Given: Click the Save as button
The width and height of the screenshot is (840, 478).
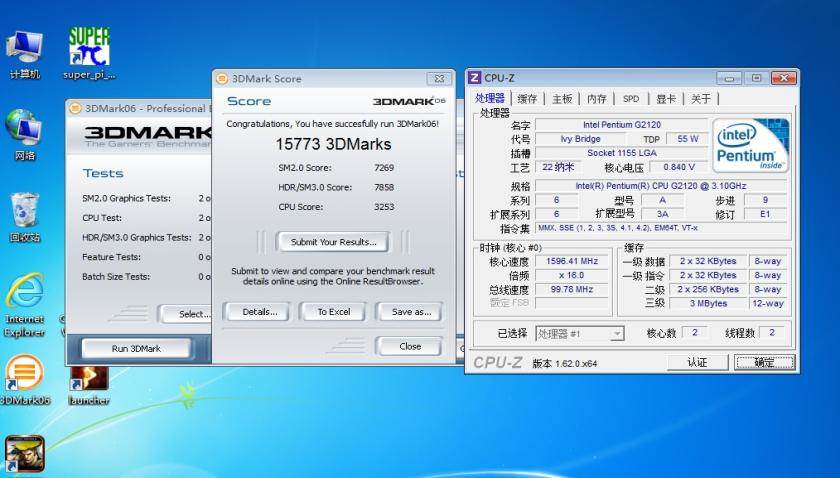Looking at the screenshot, I should click(411, 312).
